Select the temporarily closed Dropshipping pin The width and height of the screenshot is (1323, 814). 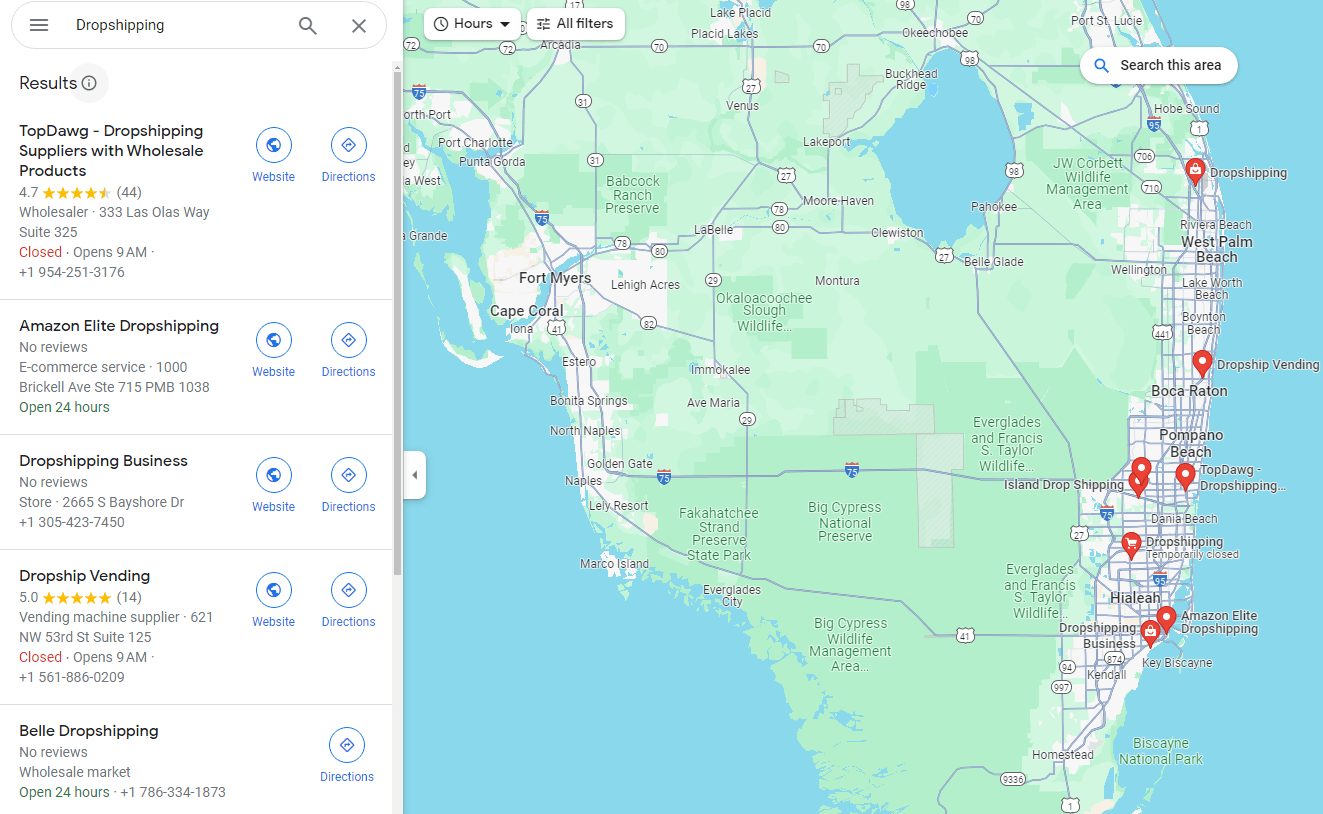click(x=1131, y=545)
